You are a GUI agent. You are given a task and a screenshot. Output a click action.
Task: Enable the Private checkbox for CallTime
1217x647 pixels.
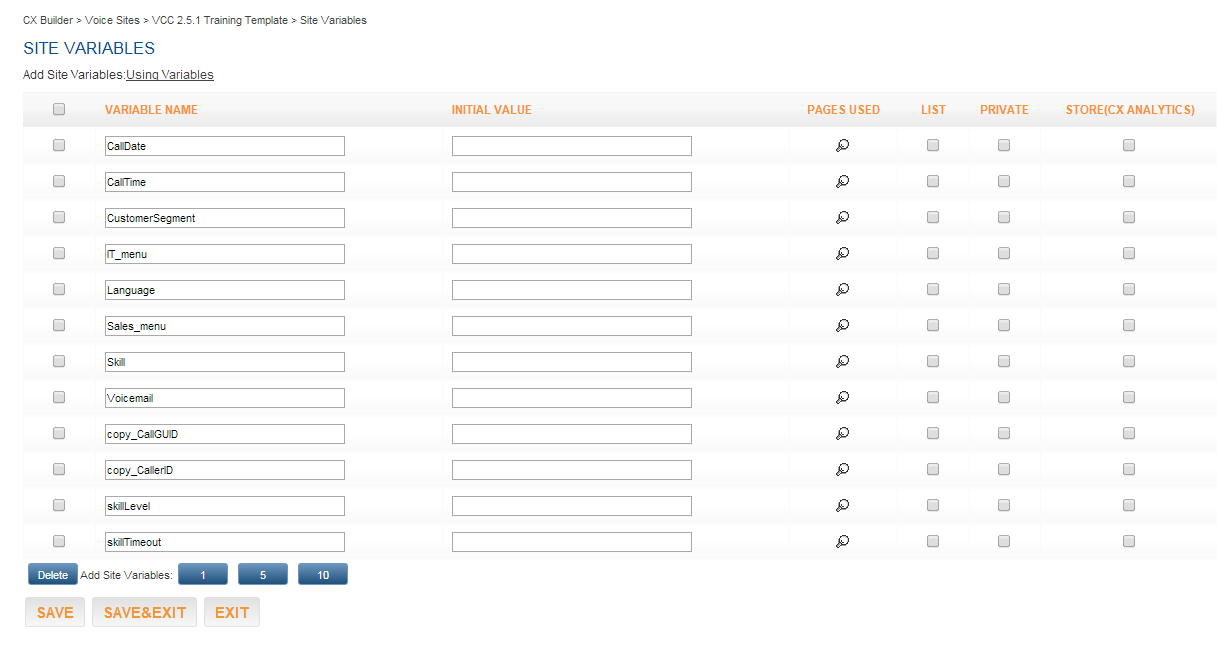1004,181
